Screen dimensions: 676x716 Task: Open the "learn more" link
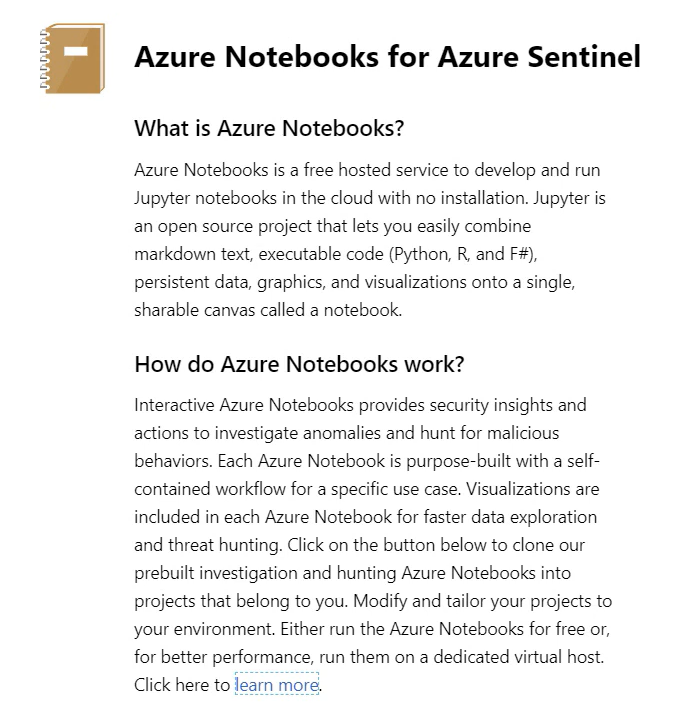(x=277, y=685)
